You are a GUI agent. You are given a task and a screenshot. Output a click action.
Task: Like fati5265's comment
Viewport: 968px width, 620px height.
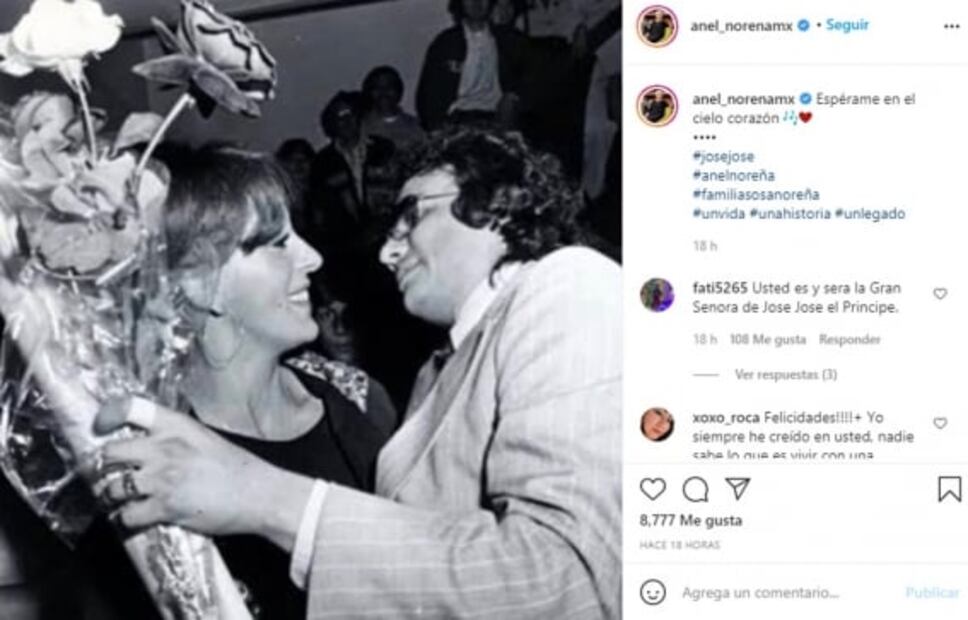940,294
